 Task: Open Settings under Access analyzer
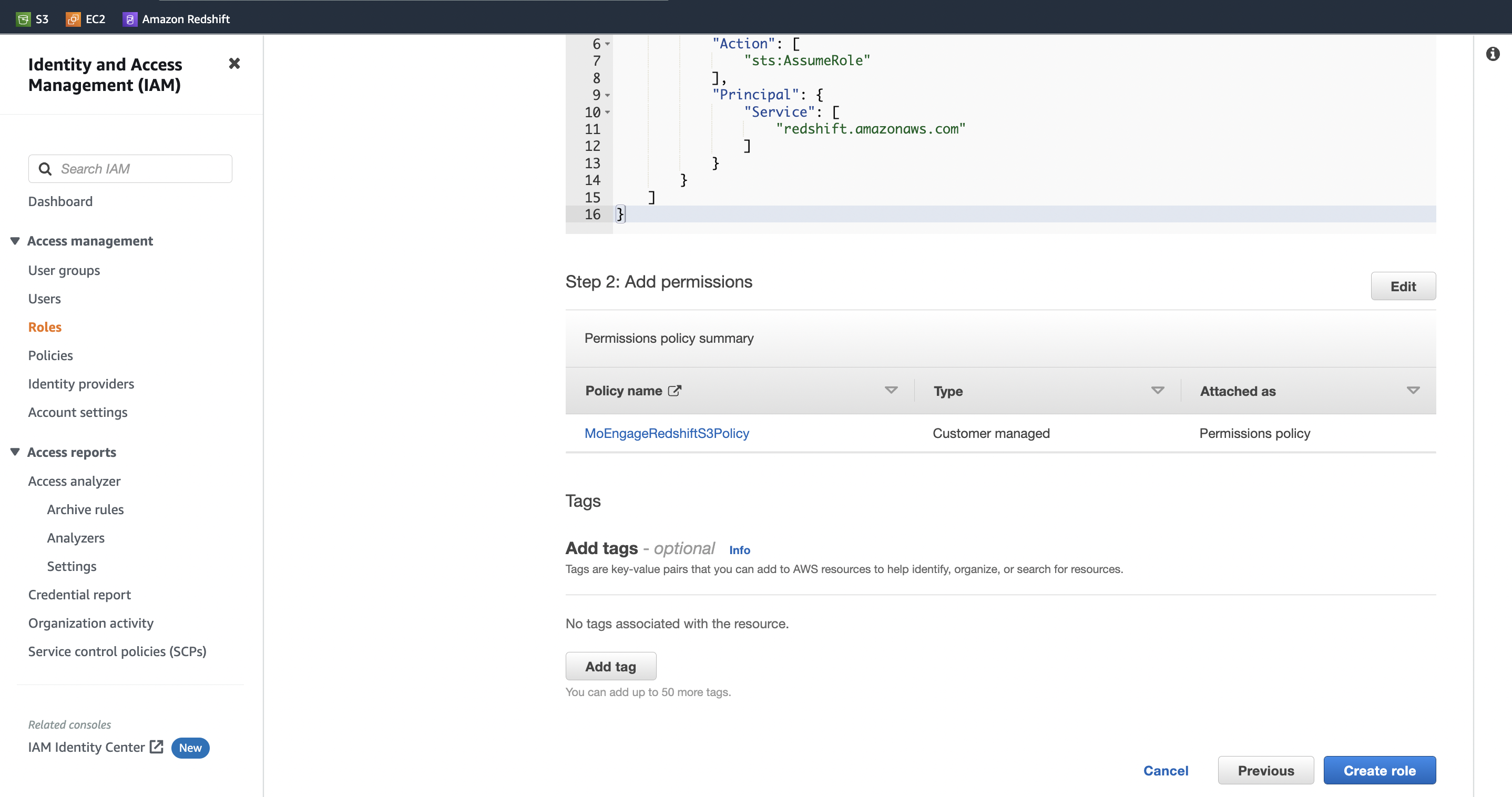click(x=71, y=566)
